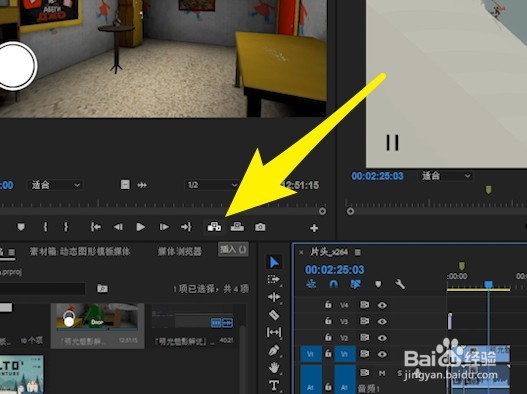Toggle V1 track targeting
The height and width of the screenshot is (394, 527).
[345, 354]
